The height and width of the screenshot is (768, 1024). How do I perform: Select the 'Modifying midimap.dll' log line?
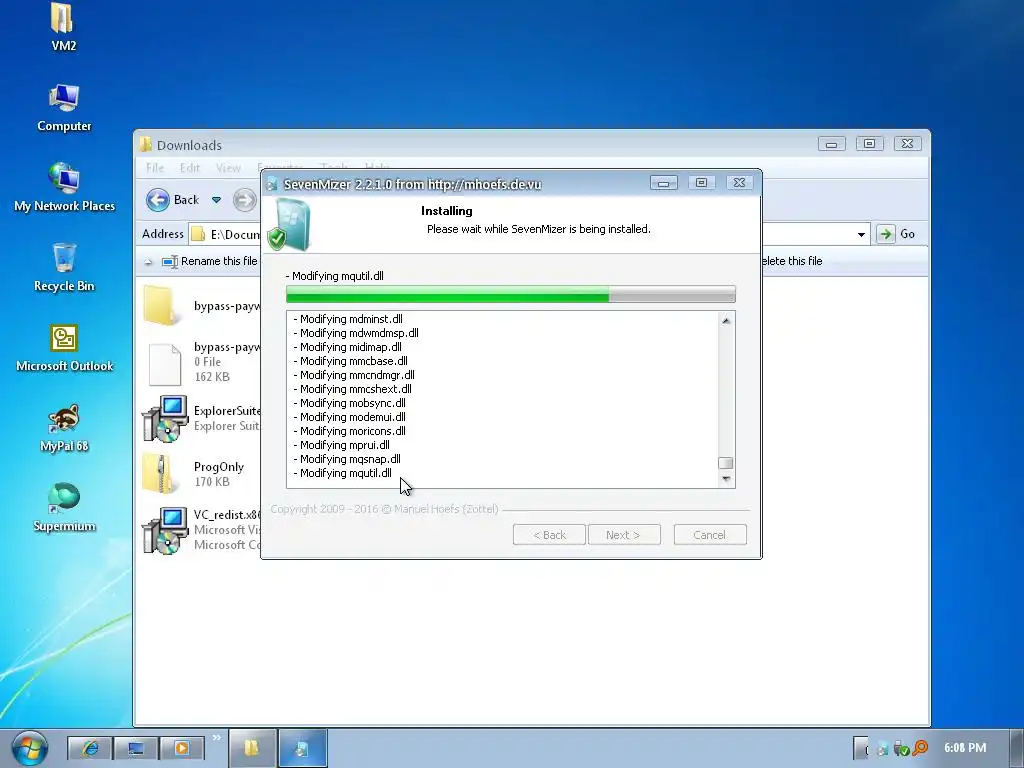tap(347, 347)
